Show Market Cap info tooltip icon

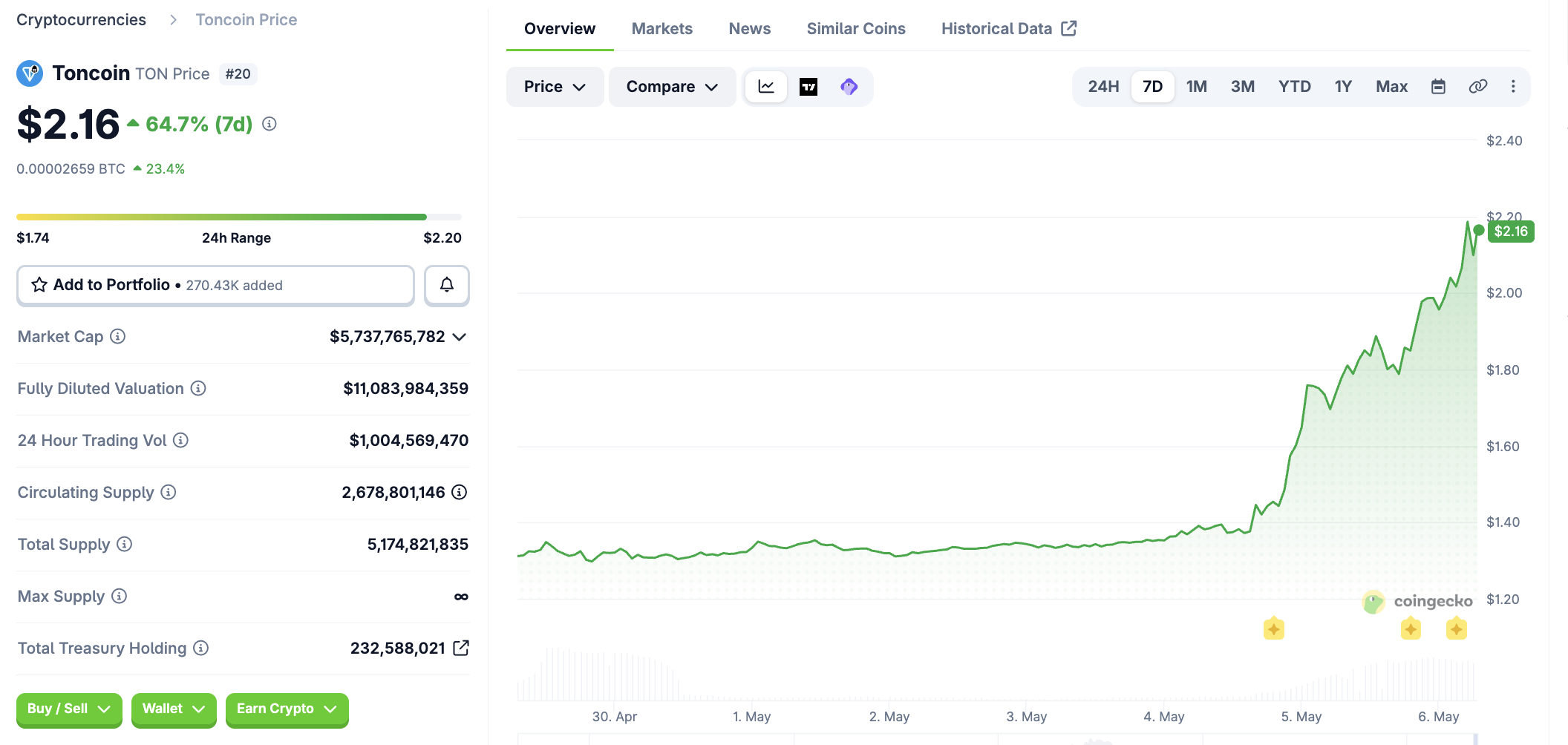click(x=117, y=336)
